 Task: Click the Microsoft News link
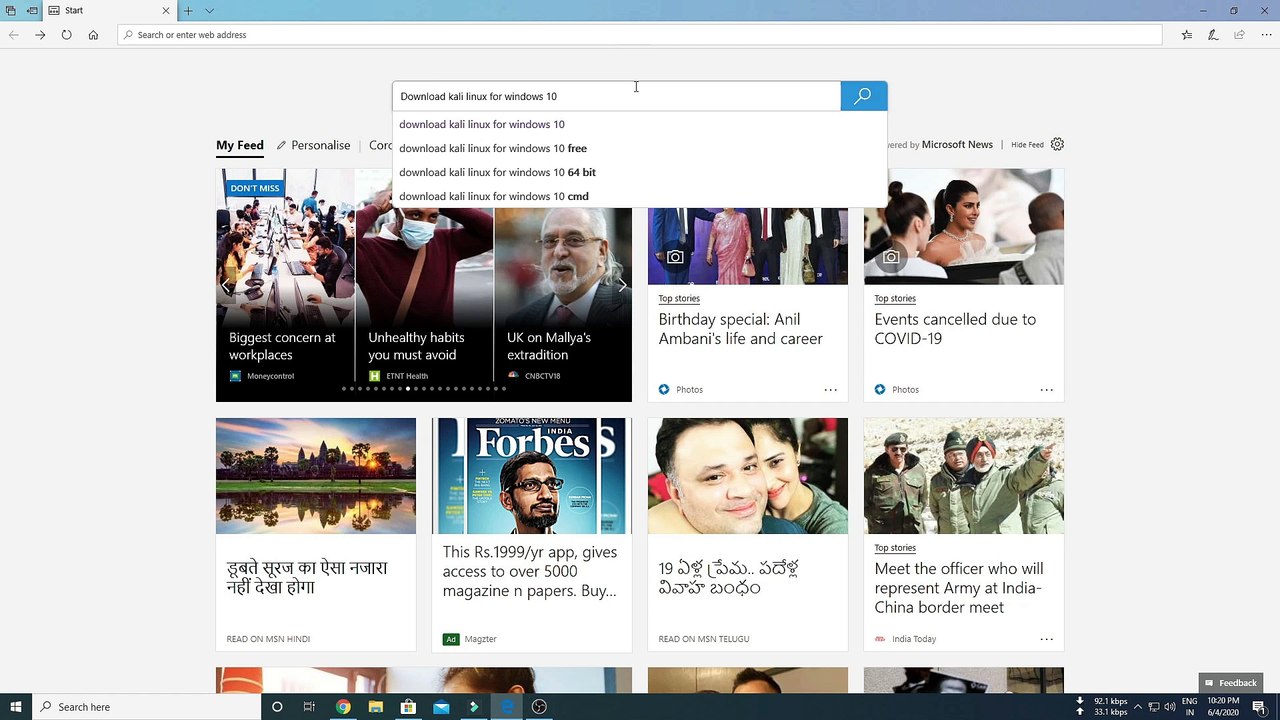(x=957, y=144)
